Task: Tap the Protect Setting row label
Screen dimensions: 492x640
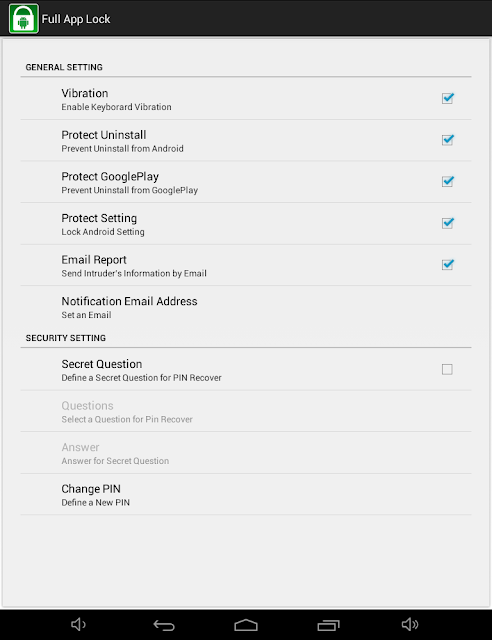Action: tap(99, 218)
